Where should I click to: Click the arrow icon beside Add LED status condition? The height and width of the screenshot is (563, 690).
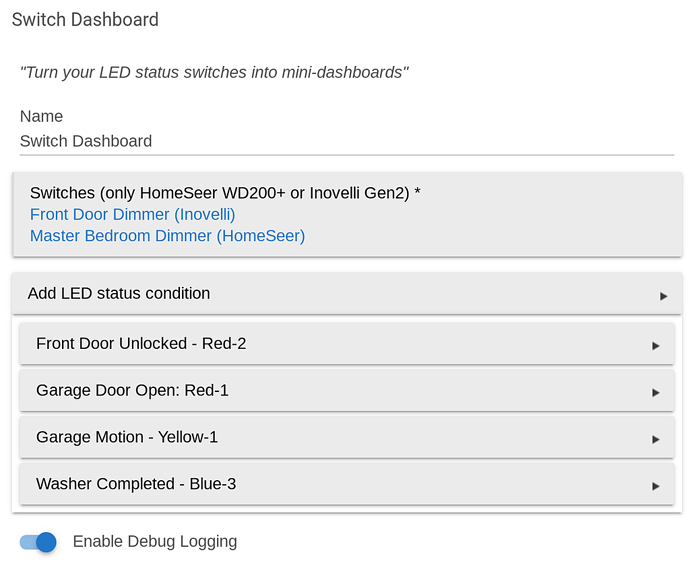(x=663, y=296)
